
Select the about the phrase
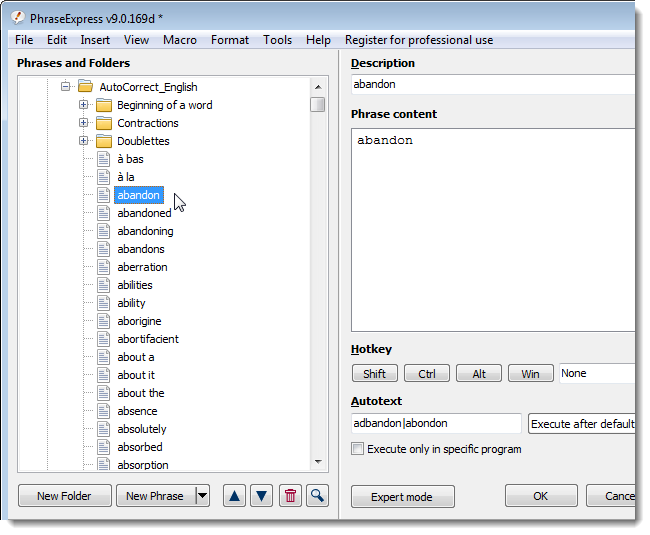[x=141, y=393]
